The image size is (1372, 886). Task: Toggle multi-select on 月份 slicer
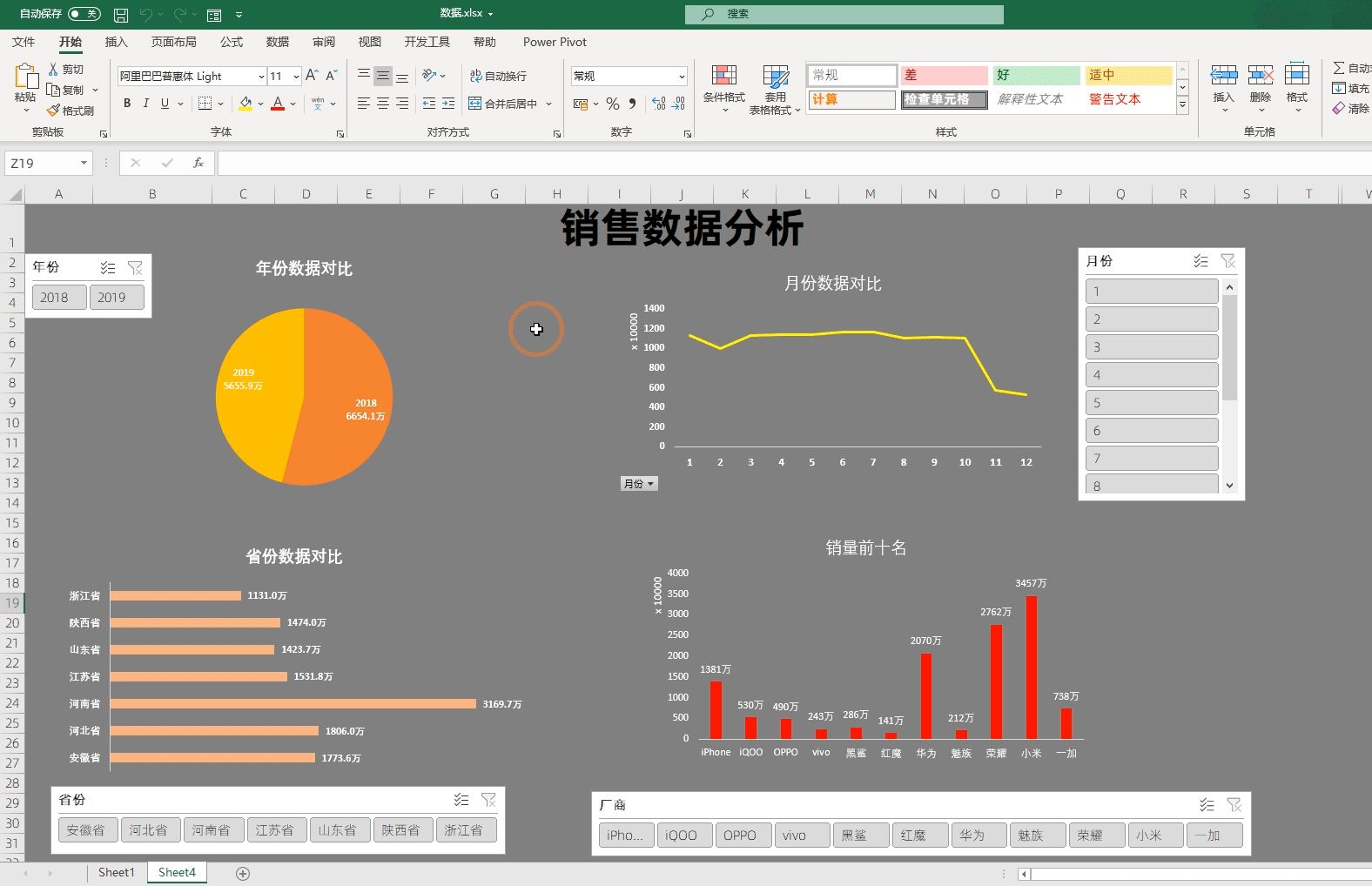coord(1200,261)
